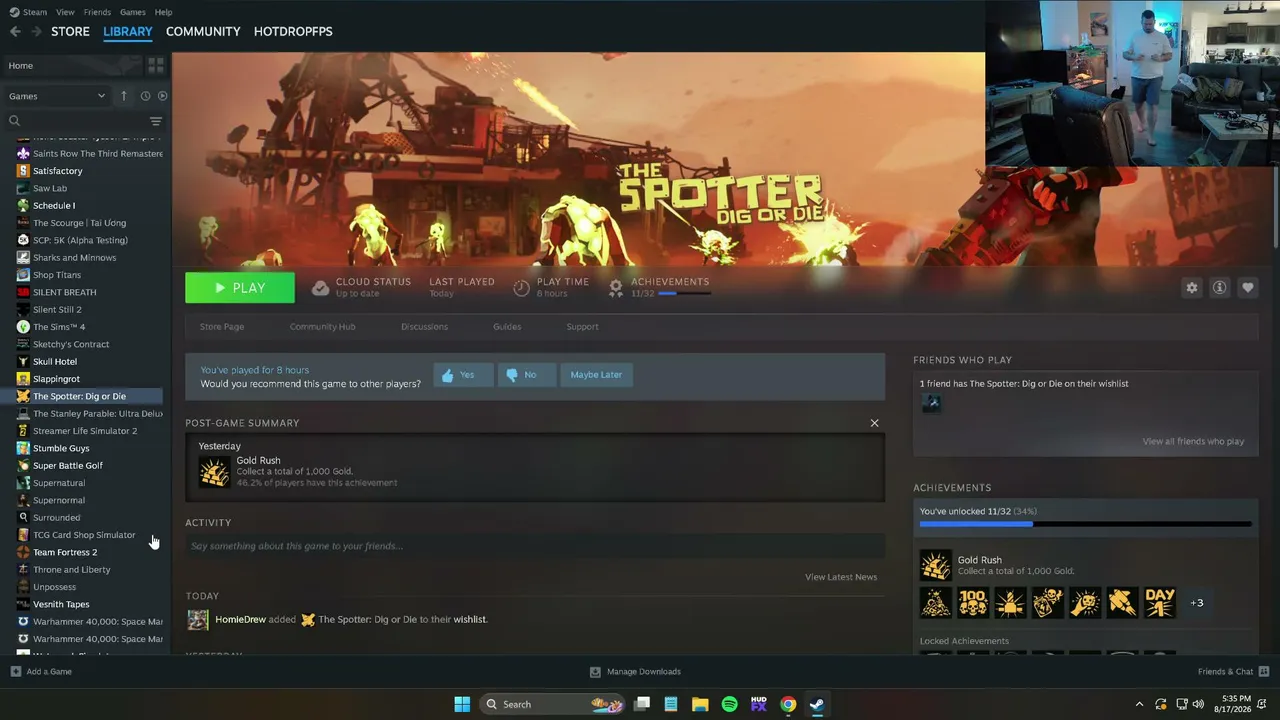Open the Windows Start menu
The image size is (1280, 720).
point(462,704)
